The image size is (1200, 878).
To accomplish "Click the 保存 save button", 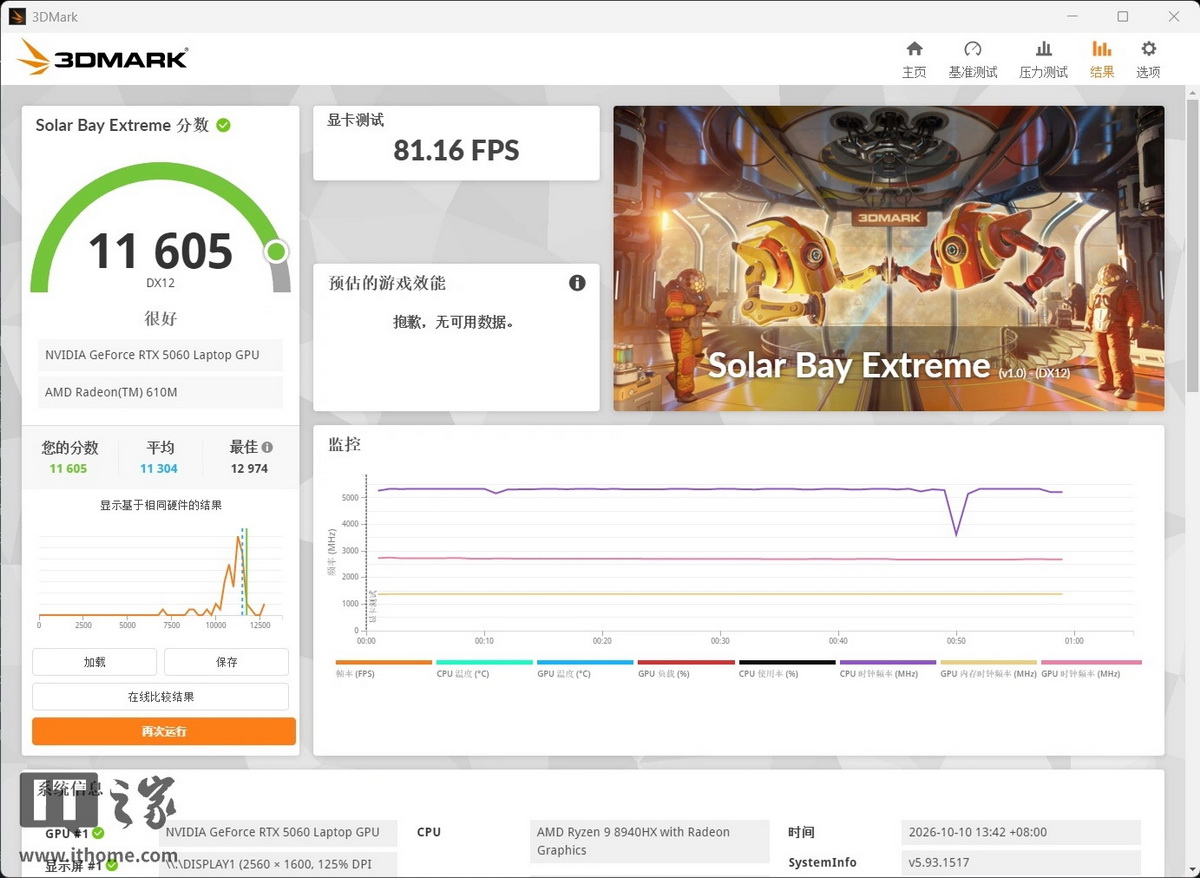I will click(x=227, y=662).
